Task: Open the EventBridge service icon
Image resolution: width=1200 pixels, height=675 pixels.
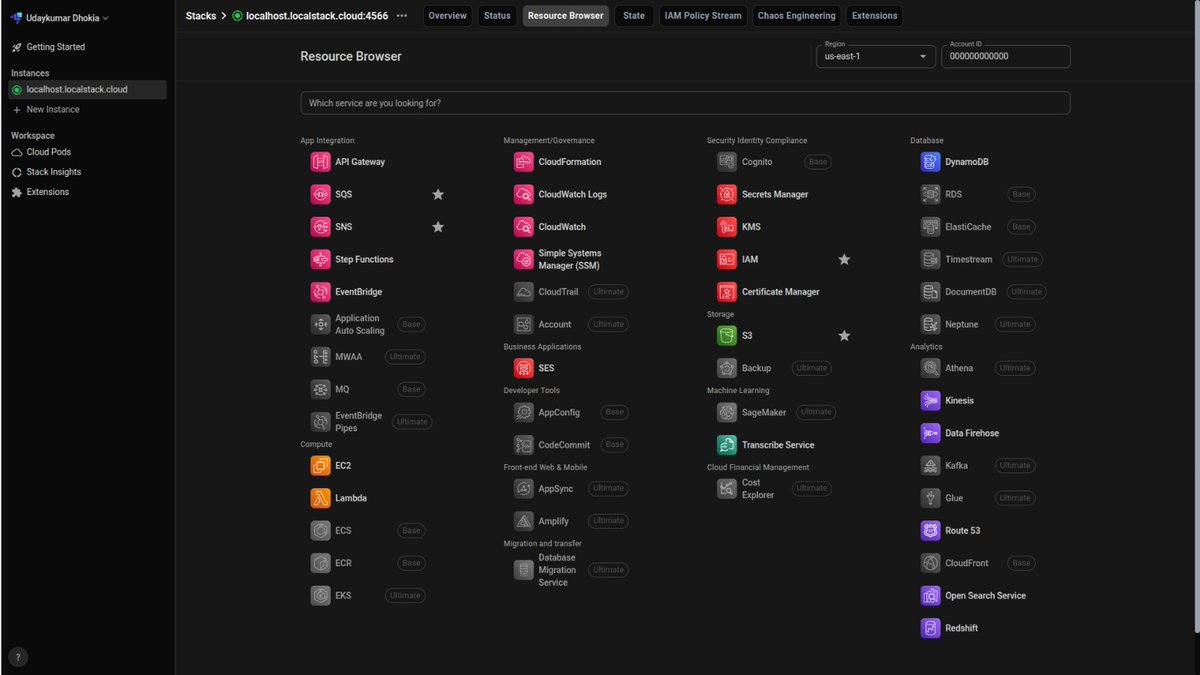Action: (320, 292)
